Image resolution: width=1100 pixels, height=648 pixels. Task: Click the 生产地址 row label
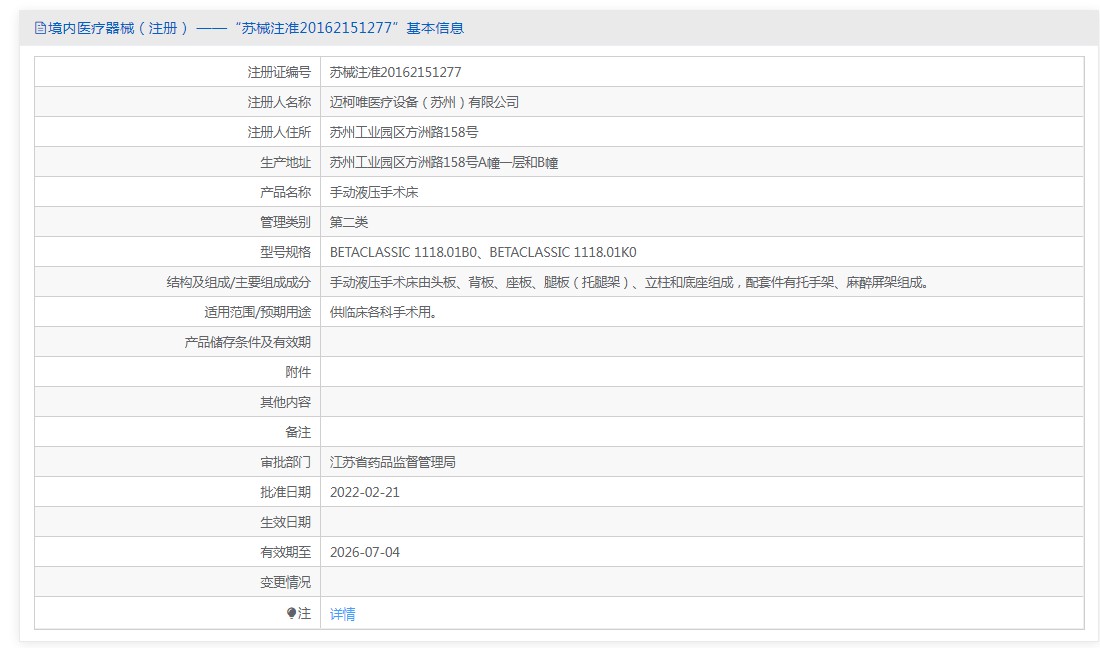pos(286,163)
